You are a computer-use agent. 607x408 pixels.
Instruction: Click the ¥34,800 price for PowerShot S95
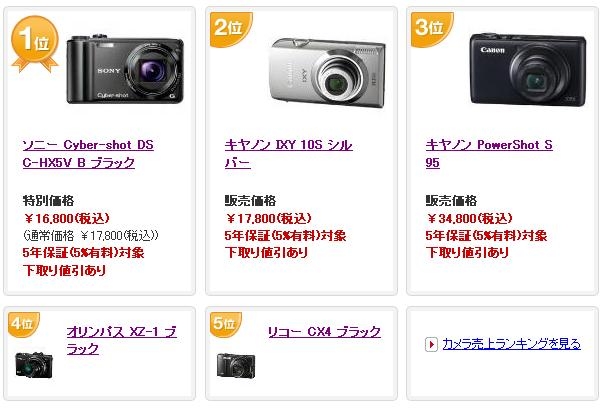469,219
